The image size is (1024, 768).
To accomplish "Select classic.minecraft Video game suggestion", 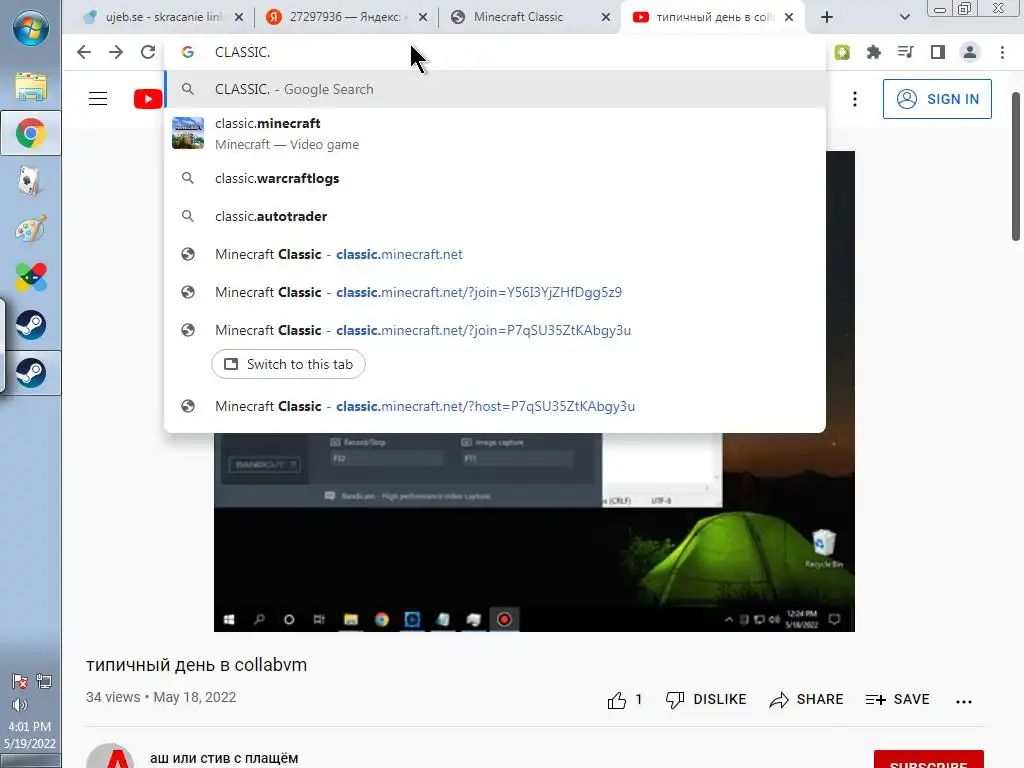I will pyautogui.click(x=495, y=134).
